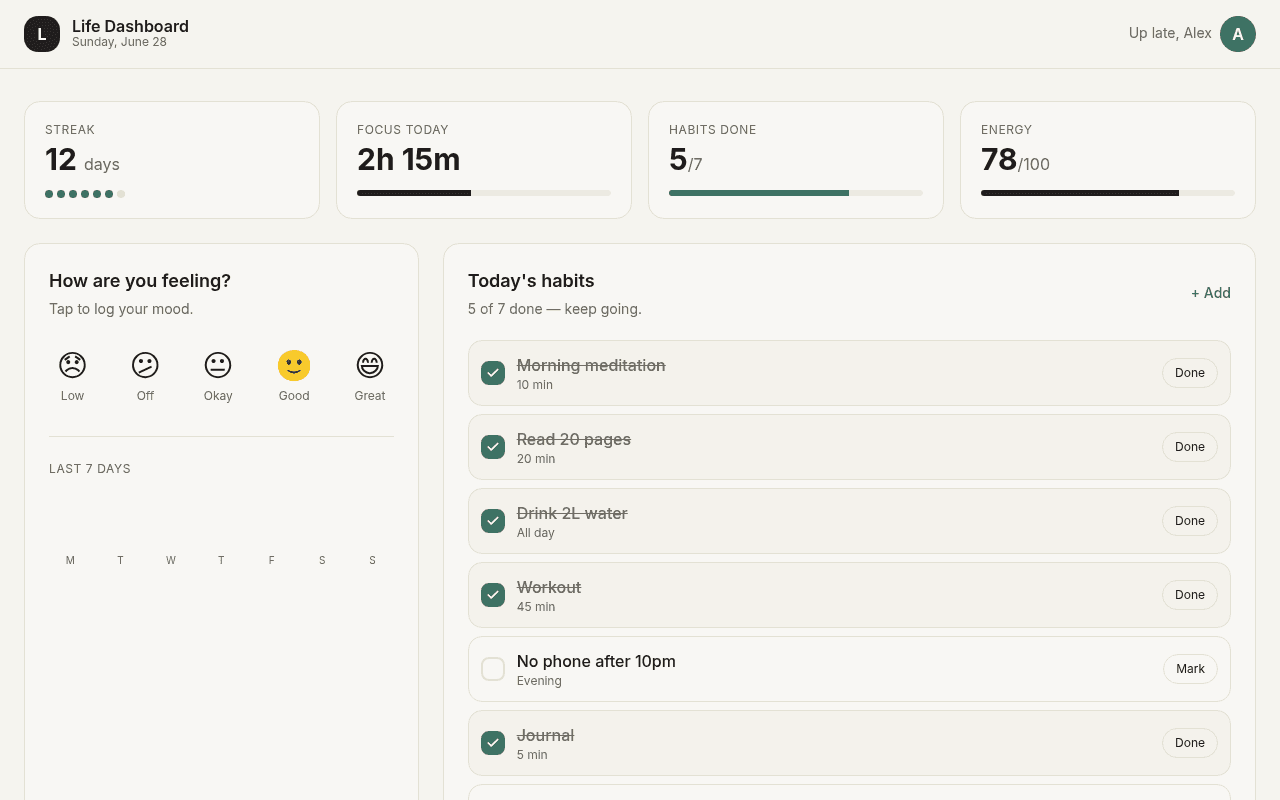Click the Focus Today progress bar
This screenshot has width=1280, height=800.
(x=484, y=193)
